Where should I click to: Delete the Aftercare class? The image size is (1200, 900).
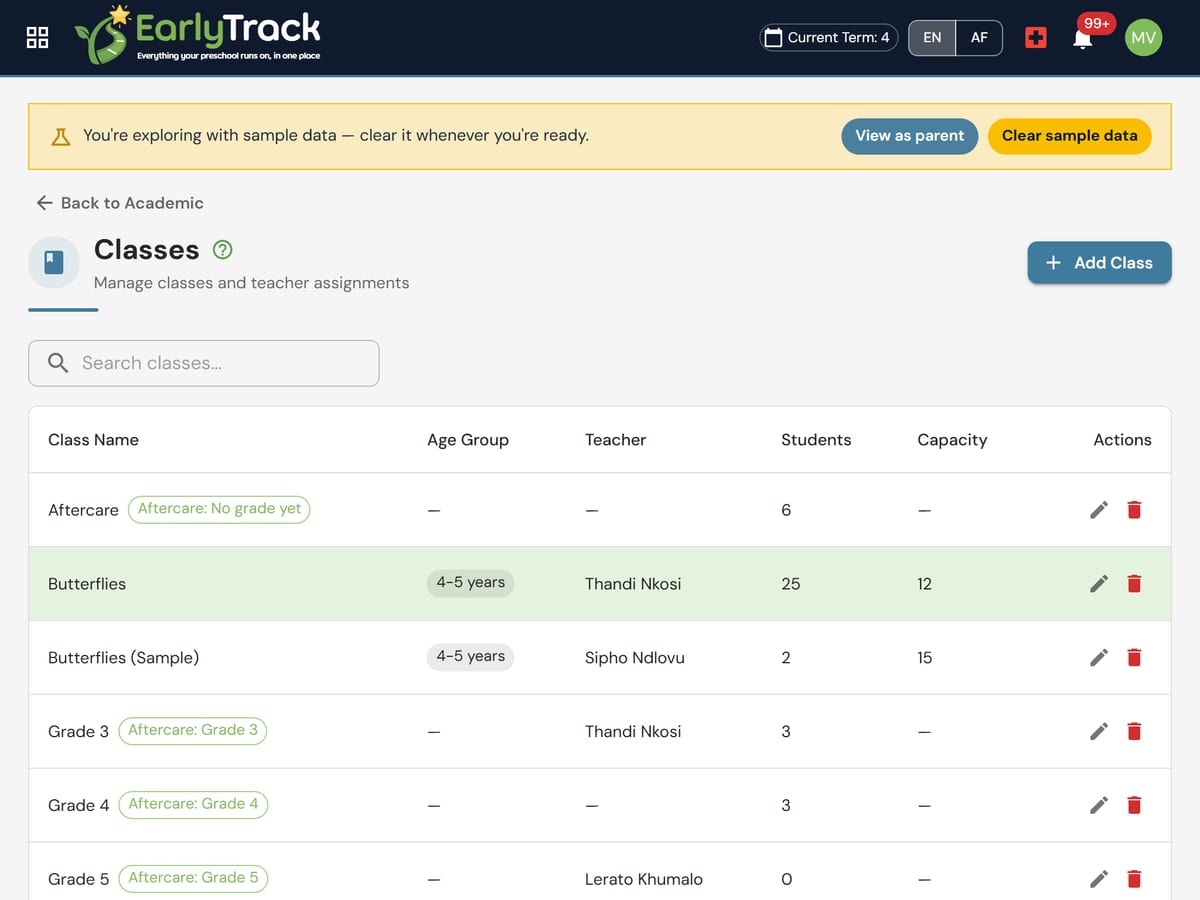(x=1134, y=510)
